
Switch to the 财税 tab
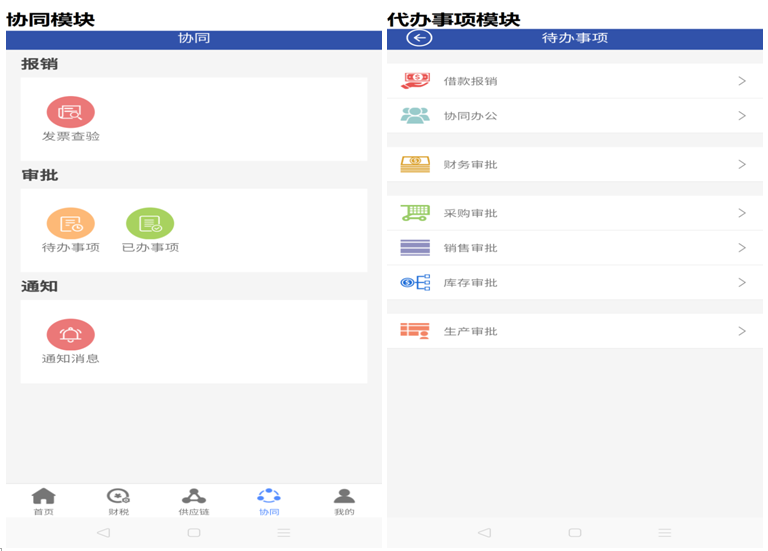pos(119,501)
